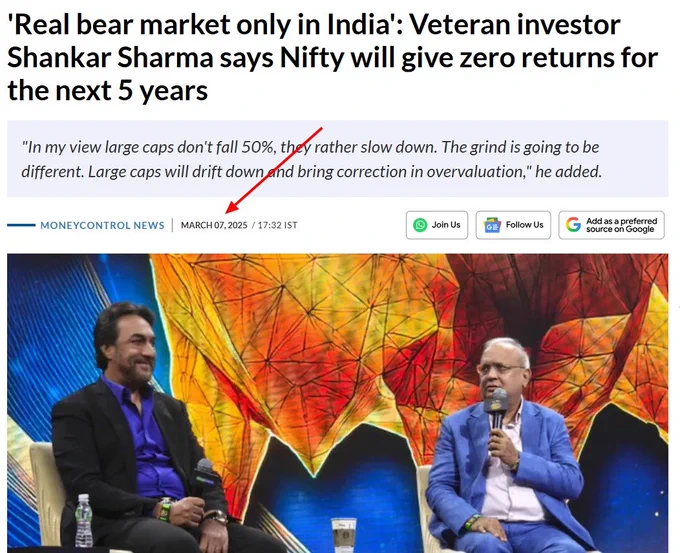Click the Google G logo icon

[573, 224]
